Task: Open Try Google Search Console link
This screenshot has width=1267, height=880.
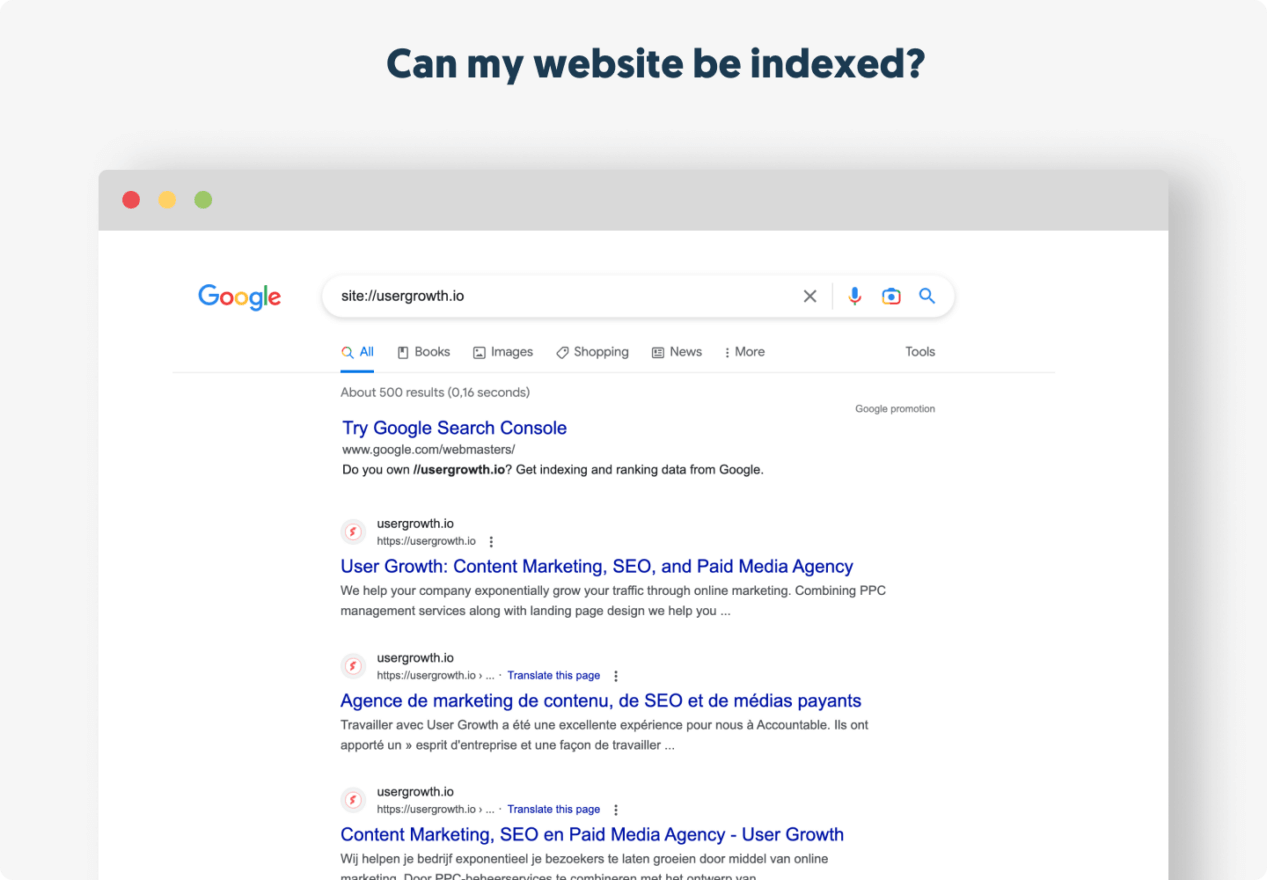Action: coord(454,428)
